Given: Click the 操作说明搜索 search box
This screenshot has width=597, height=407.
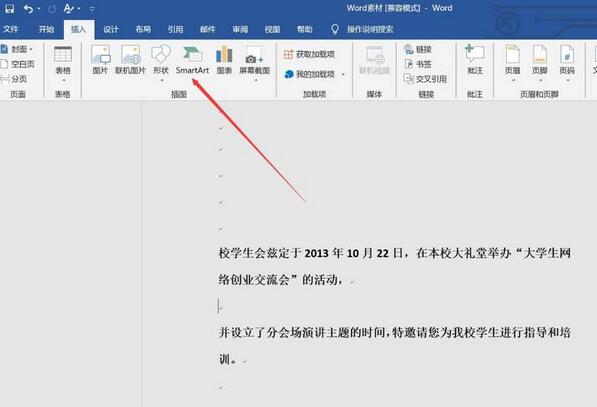Looking at the screenshot, I should tap(370, 29).
